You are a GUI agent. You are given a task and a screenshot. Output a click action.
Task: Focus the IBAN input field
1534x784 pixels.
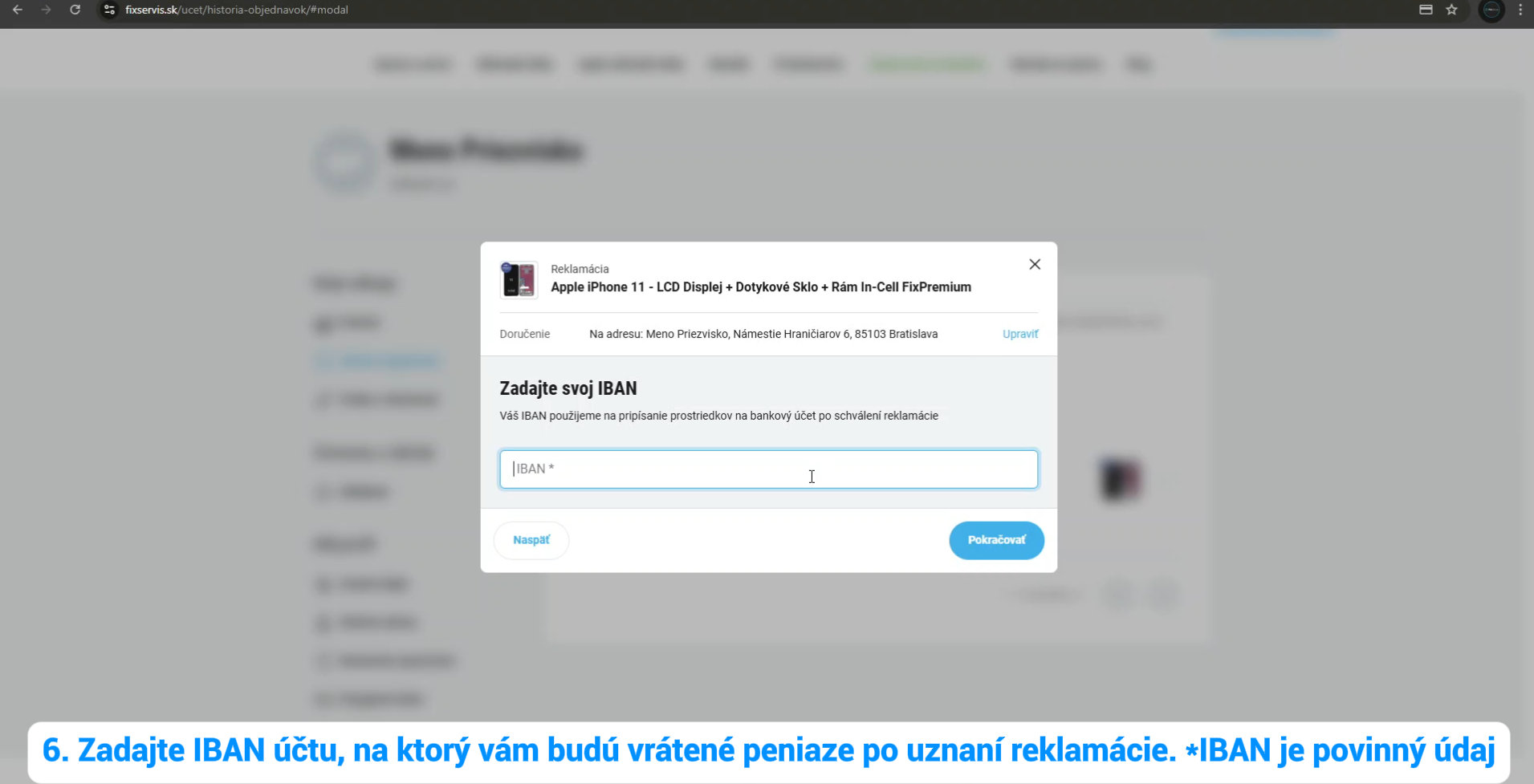pyautogui.click(x=768, y=469)
